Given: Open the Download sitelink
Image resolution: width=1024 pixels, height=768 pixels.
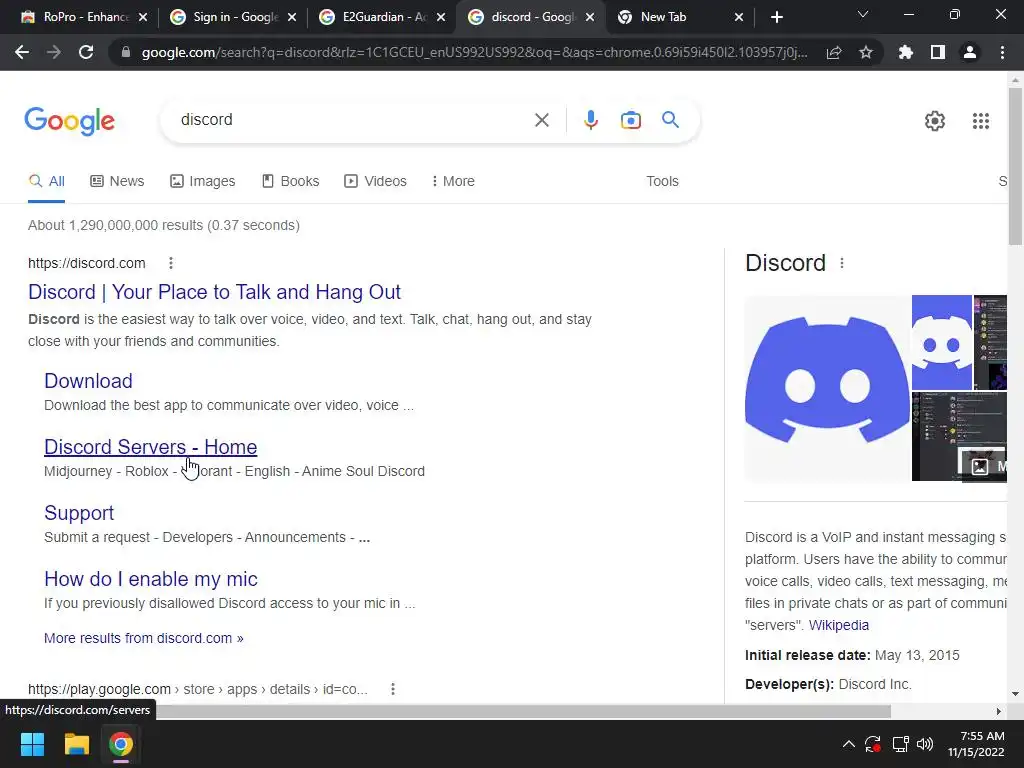Looking at the screenshot, I should tap(88, 381).
